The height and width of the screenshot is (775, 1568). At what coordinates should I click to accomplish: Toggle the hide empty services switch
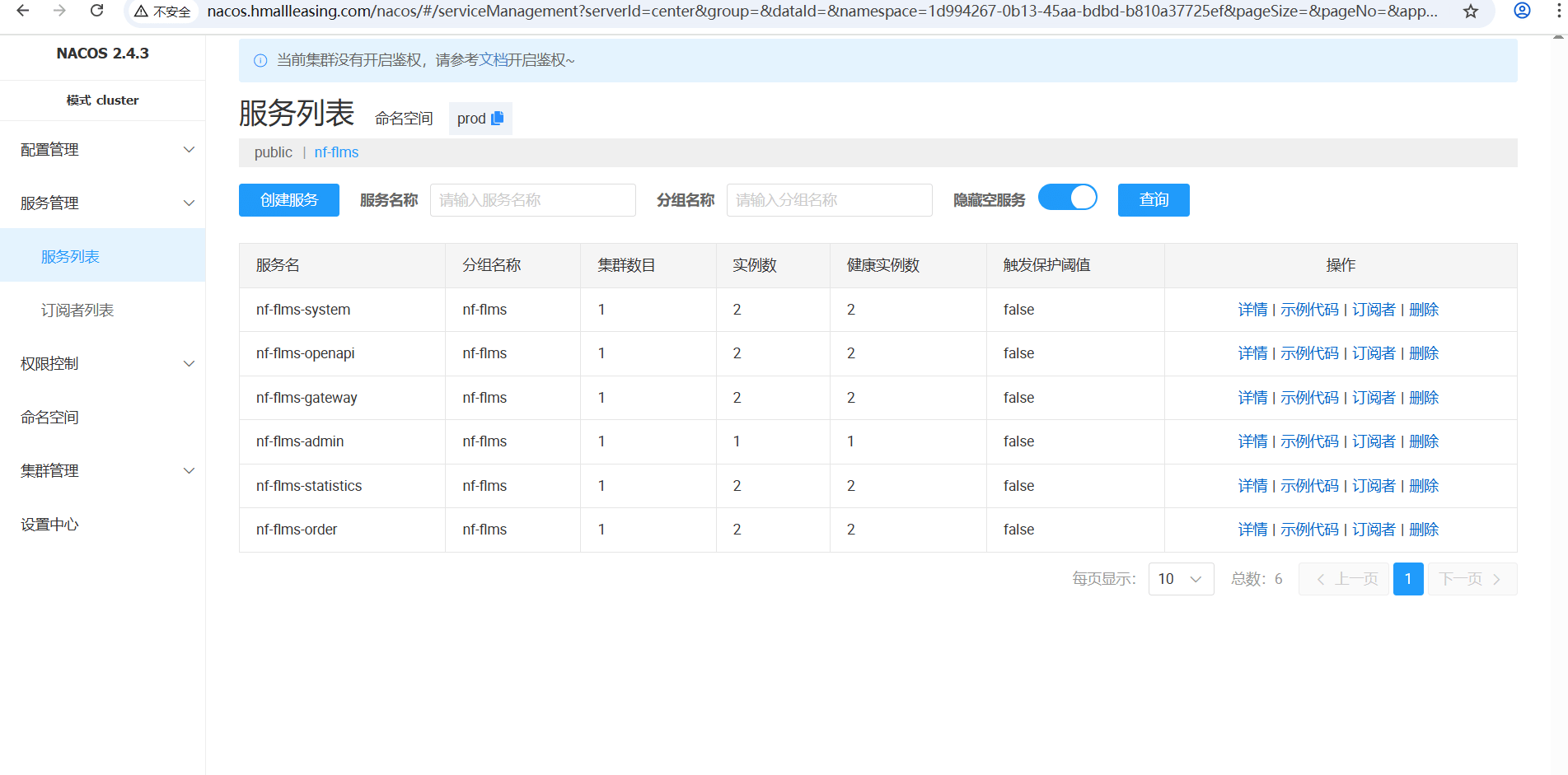(1067, 198)
